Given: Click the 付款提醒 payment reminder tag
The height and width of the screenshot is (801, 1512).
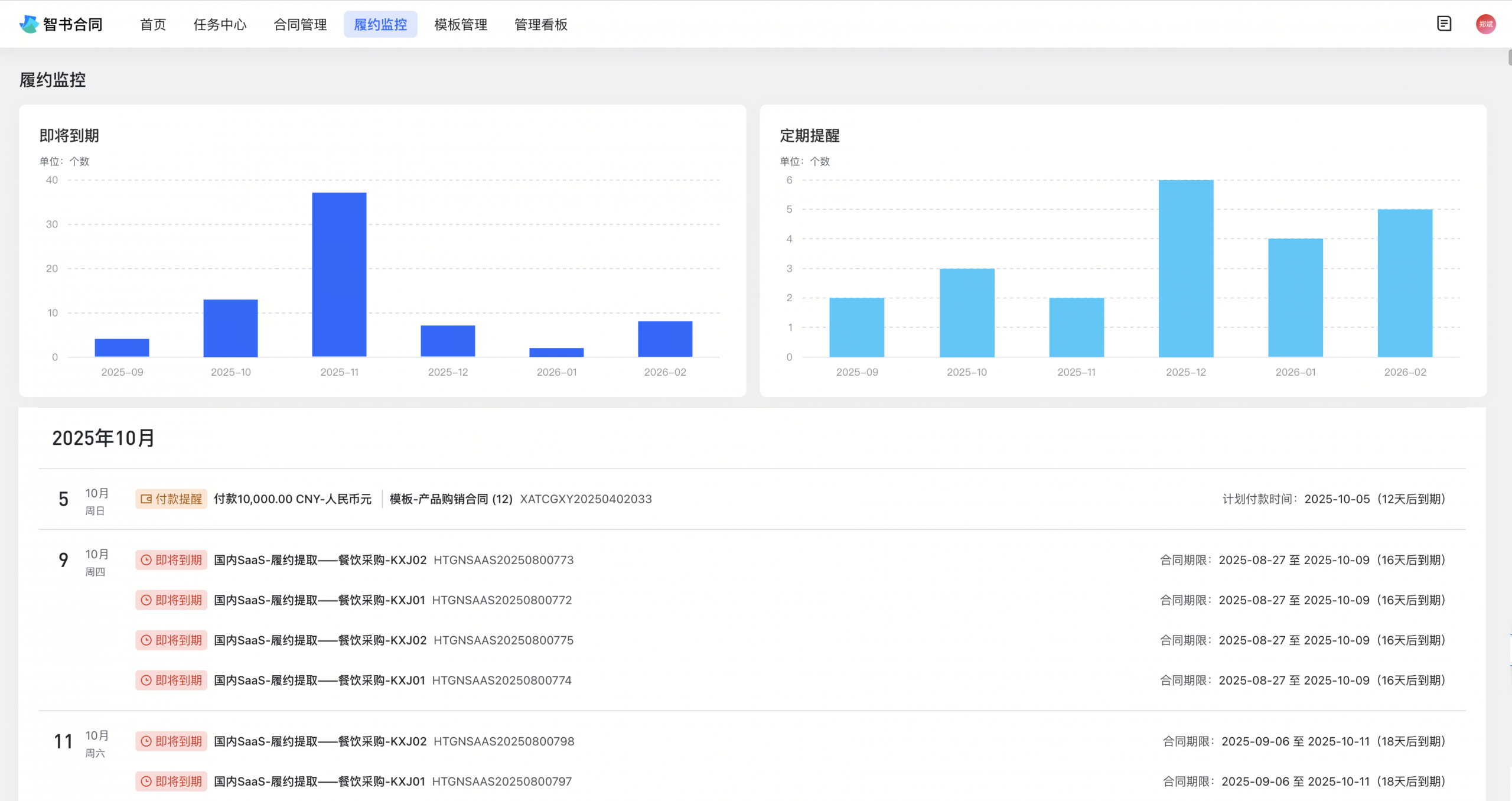Looking at the screenshot, I should click(x=171, y=499).
